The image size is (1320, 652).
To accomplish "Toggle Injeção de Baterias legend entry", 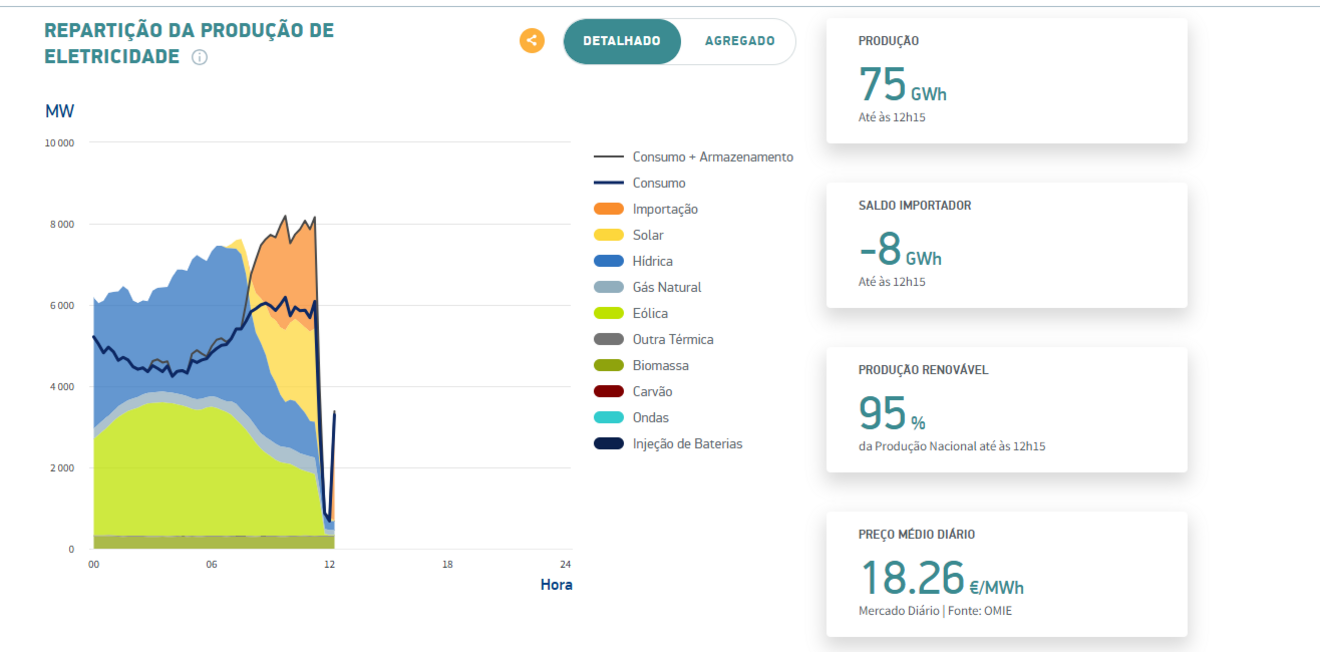I will (687, 443).
